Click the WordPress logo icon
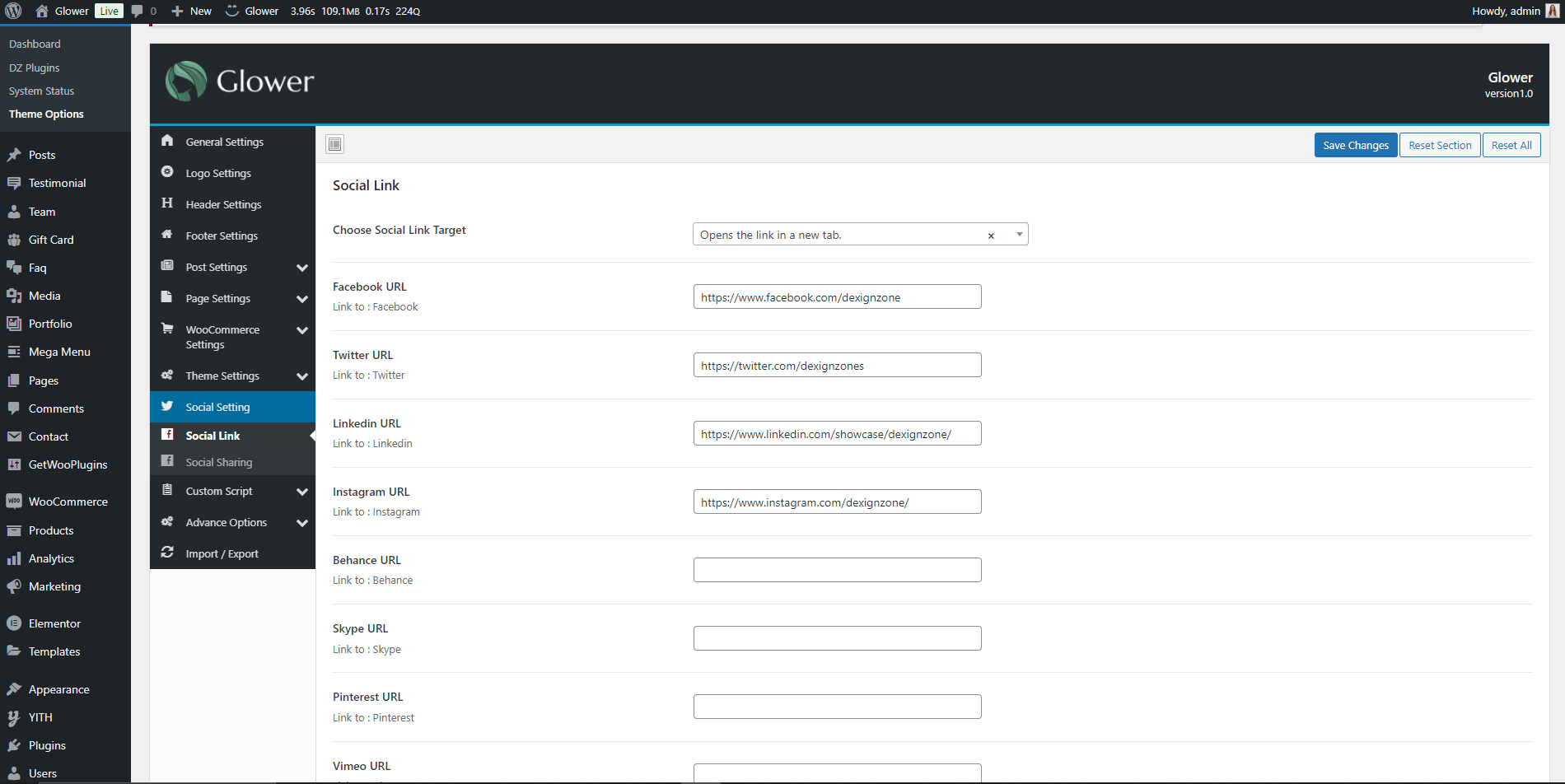This screenshot has height=784, width=1565. tap(14, 11)
